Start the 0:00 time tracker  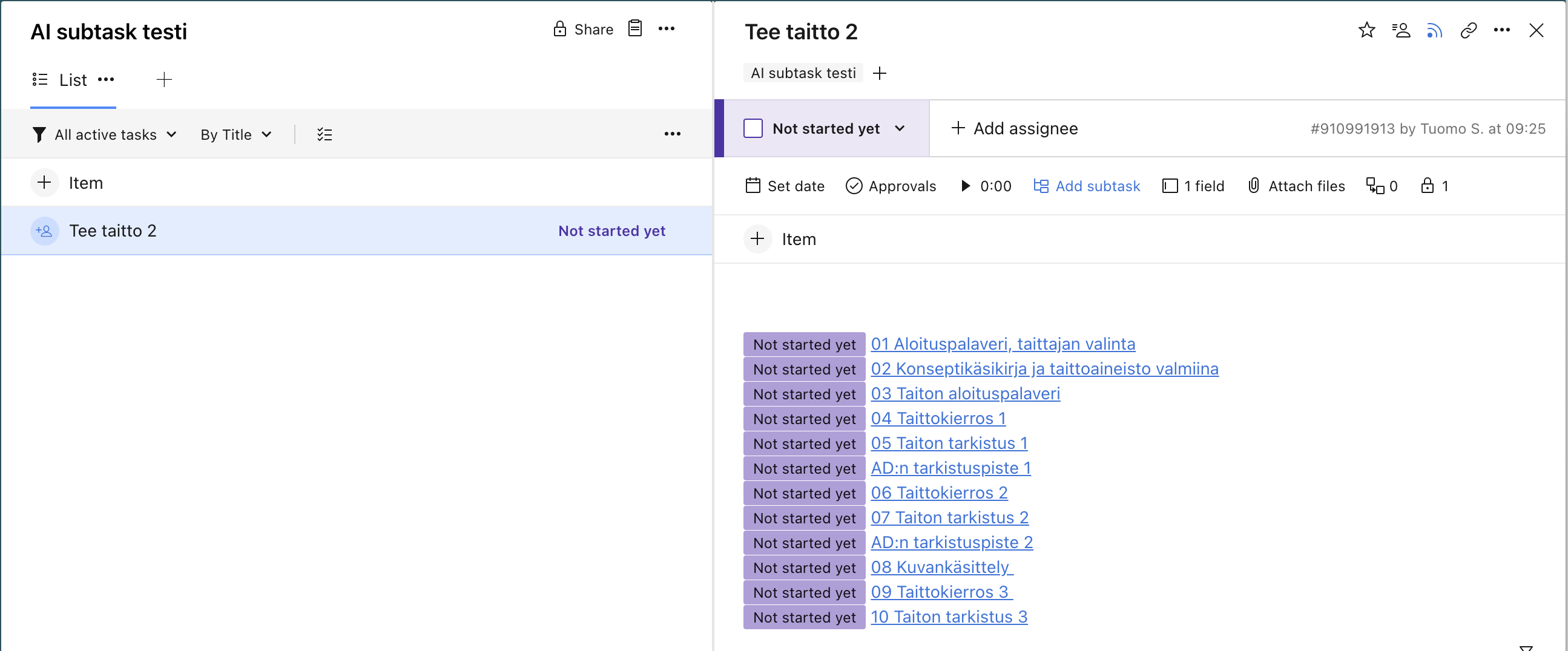pyautogui.click(x=966, y=186)
